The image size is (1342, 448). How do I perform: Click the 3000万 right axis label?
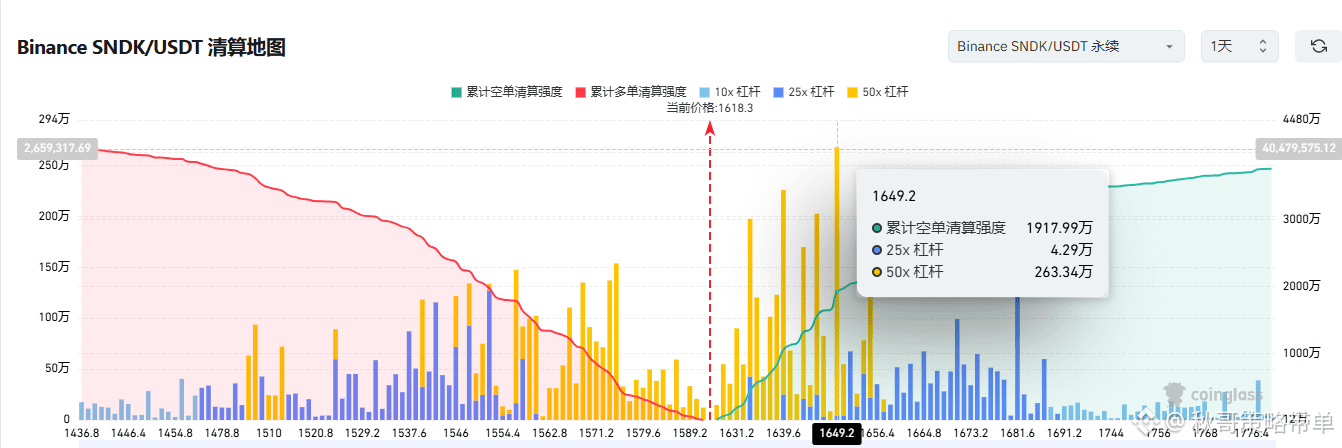[1300, 217]
